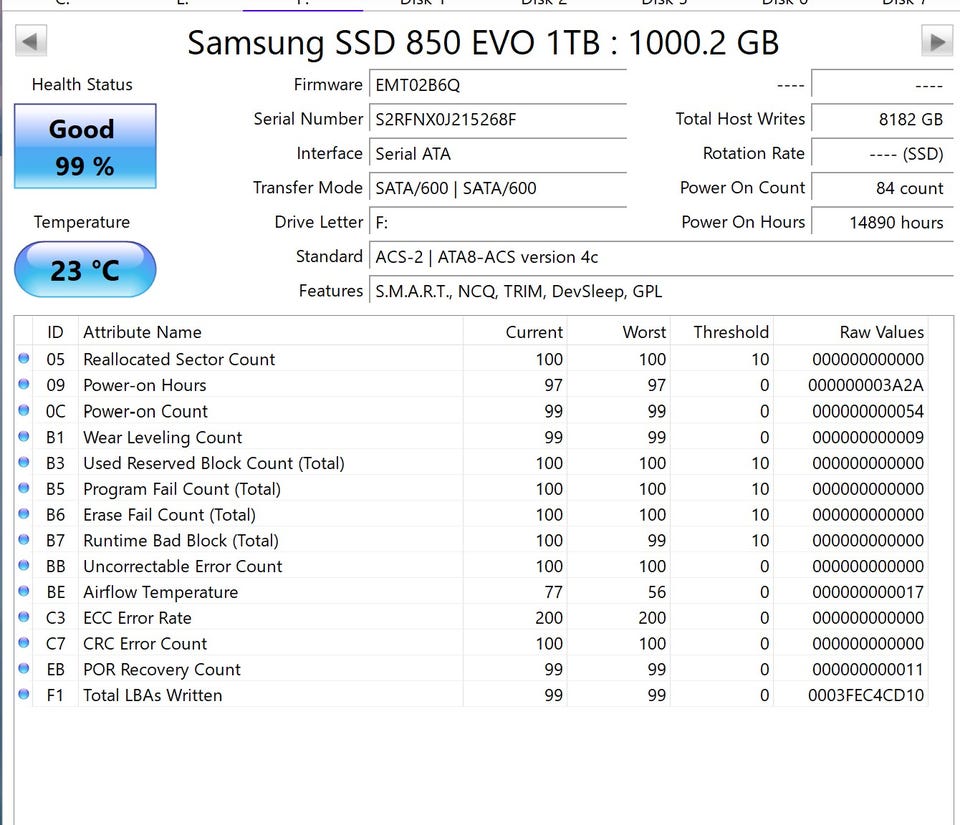960x825 pixels.
Task: Click the Current column header
Action: coord(515,332)
